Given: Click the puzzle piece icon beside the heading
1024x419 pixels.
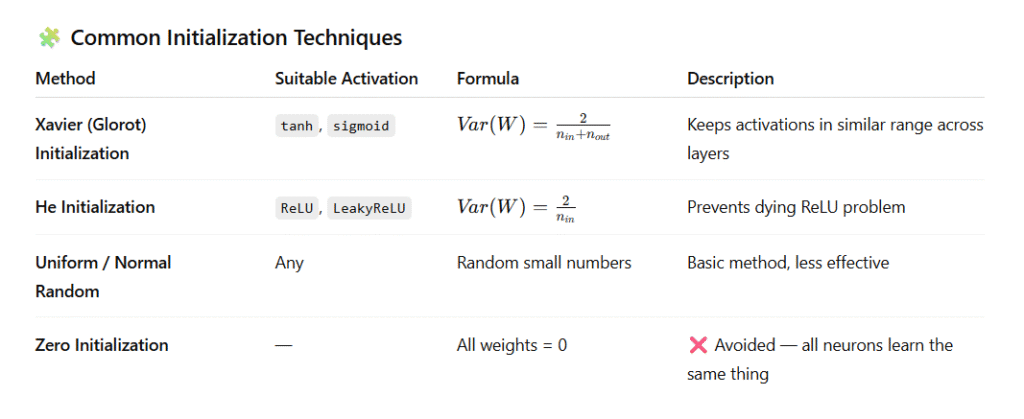Looking at the screenshot, I should coord(48,38).
